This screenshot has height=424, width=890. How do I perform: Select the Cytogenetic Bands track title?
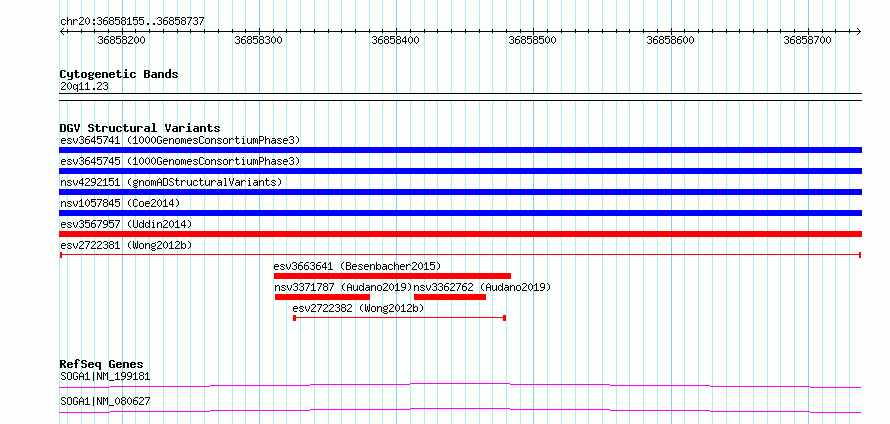click(119, 74)
